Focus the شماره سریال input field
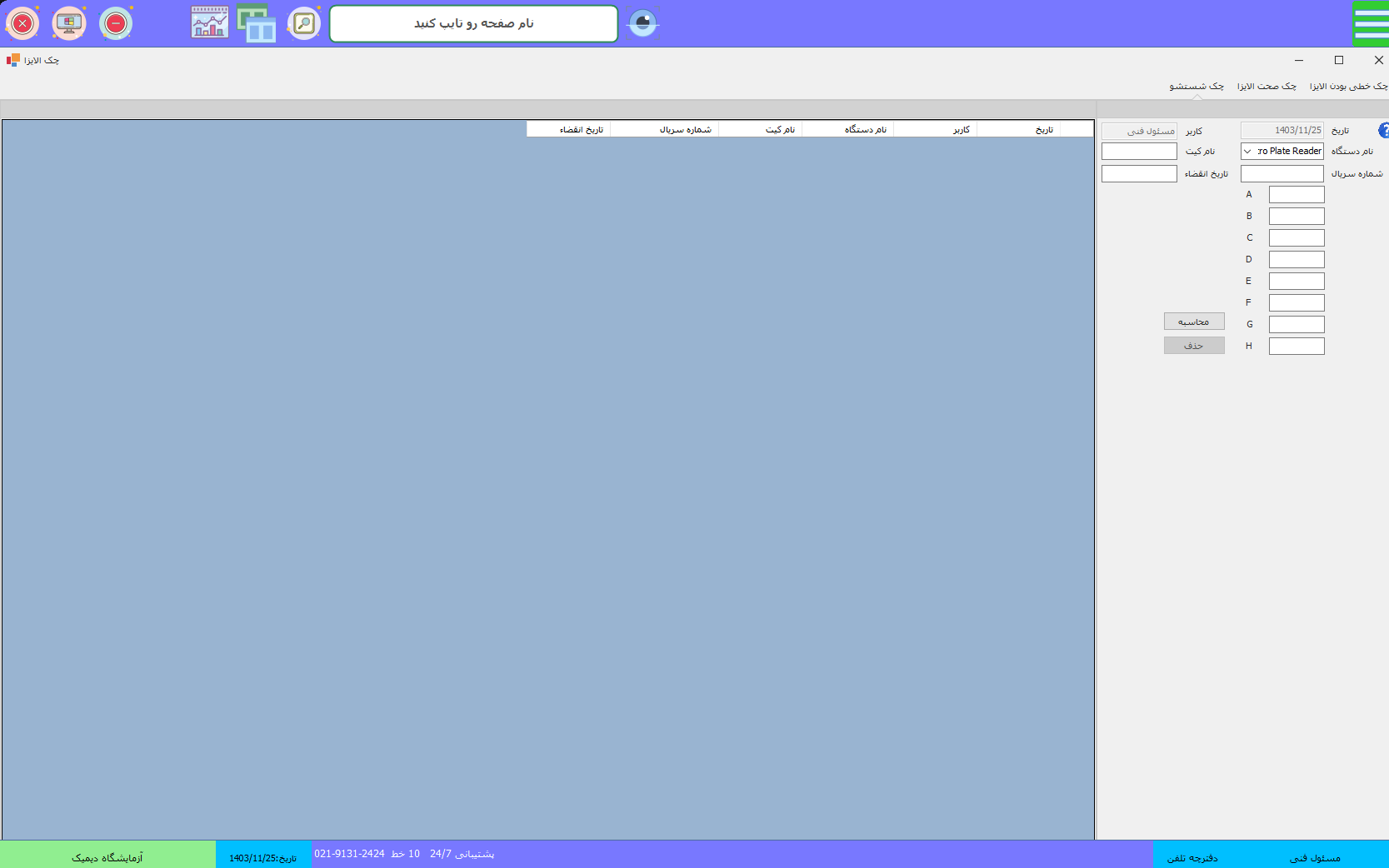Viewport: 1389px width, 868px height. pos(1282,174)
